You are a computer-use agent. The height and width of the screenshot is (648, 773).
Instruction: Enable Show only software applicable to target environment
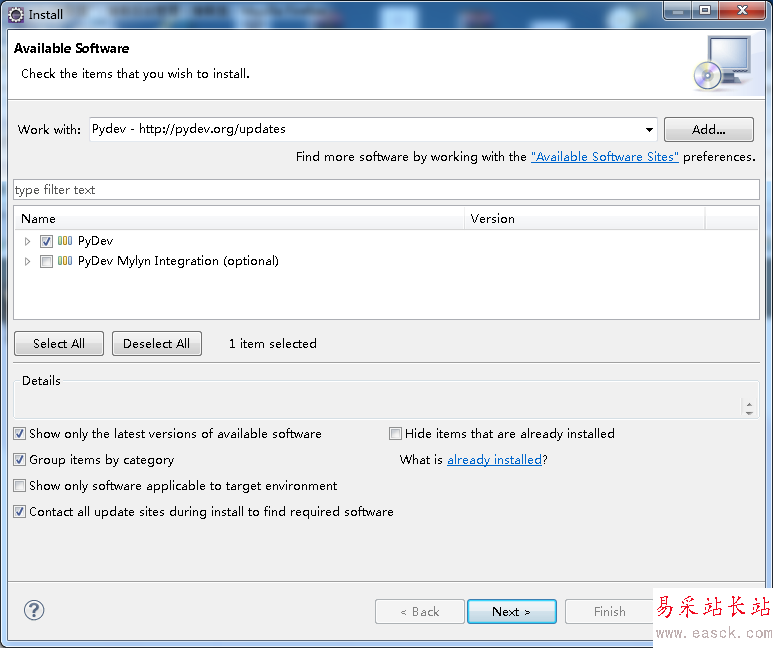pyautogui.click(x=19, y=486)
